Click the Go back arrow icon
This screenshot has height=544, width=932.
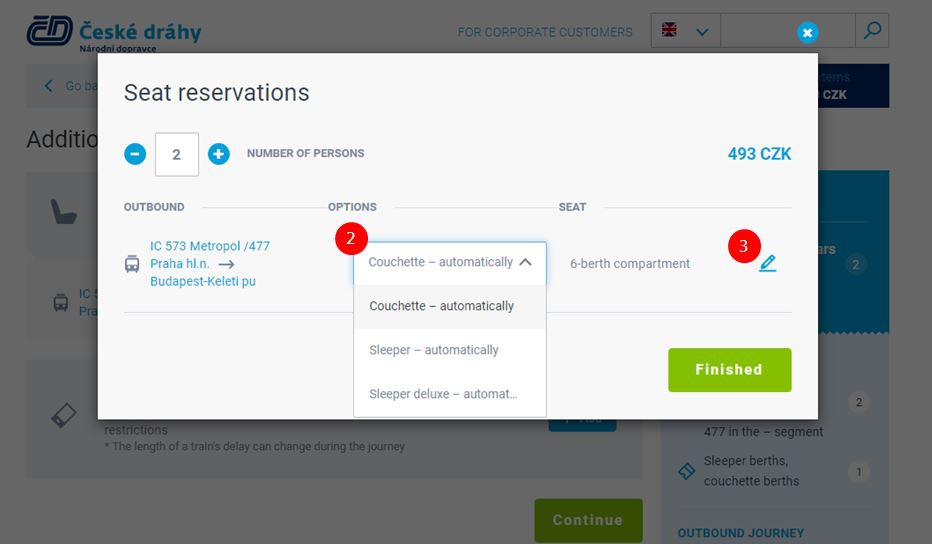coord(49,86)
